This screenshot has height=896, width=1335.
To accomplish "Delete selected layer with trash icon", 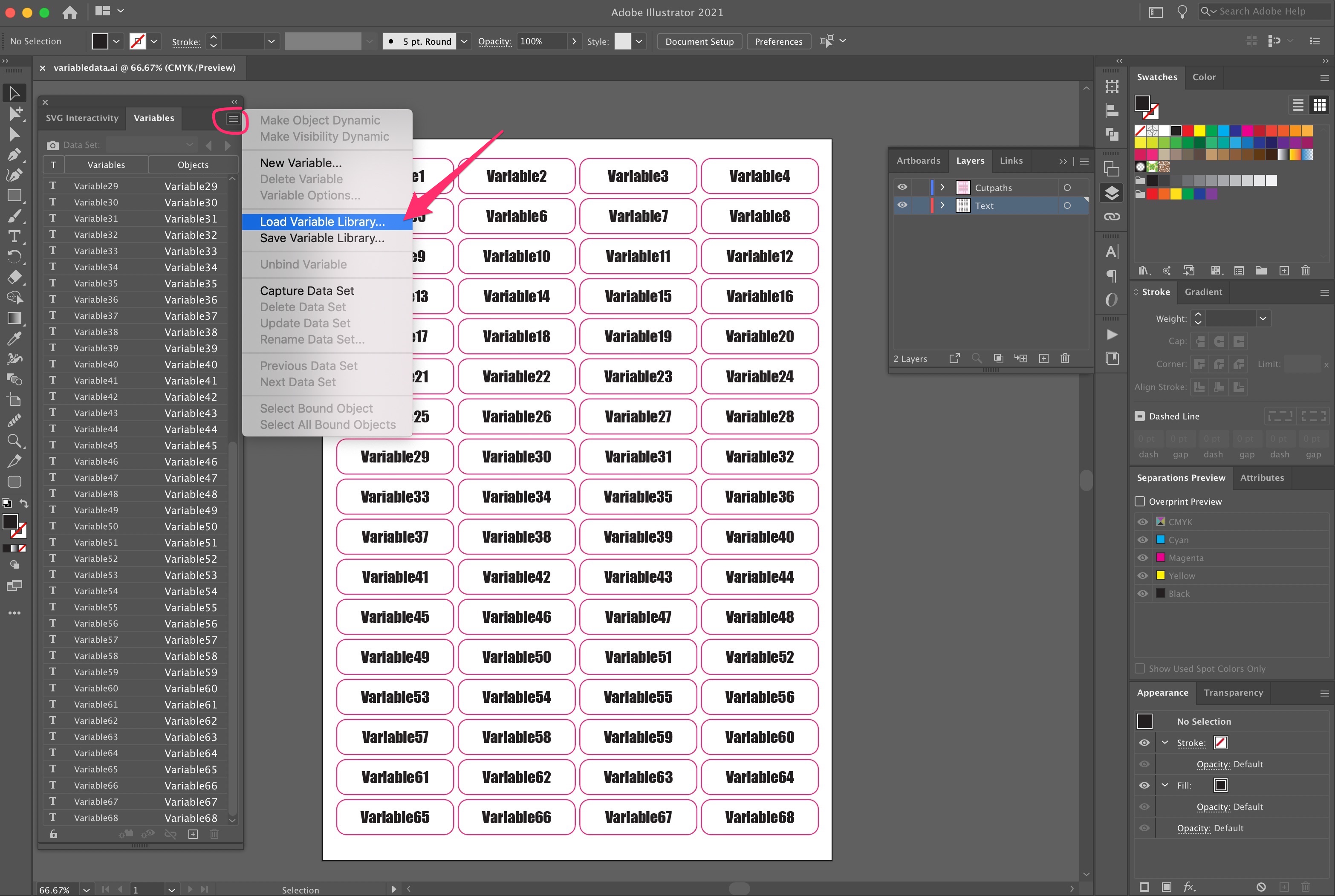I will tap(1065, 358).
